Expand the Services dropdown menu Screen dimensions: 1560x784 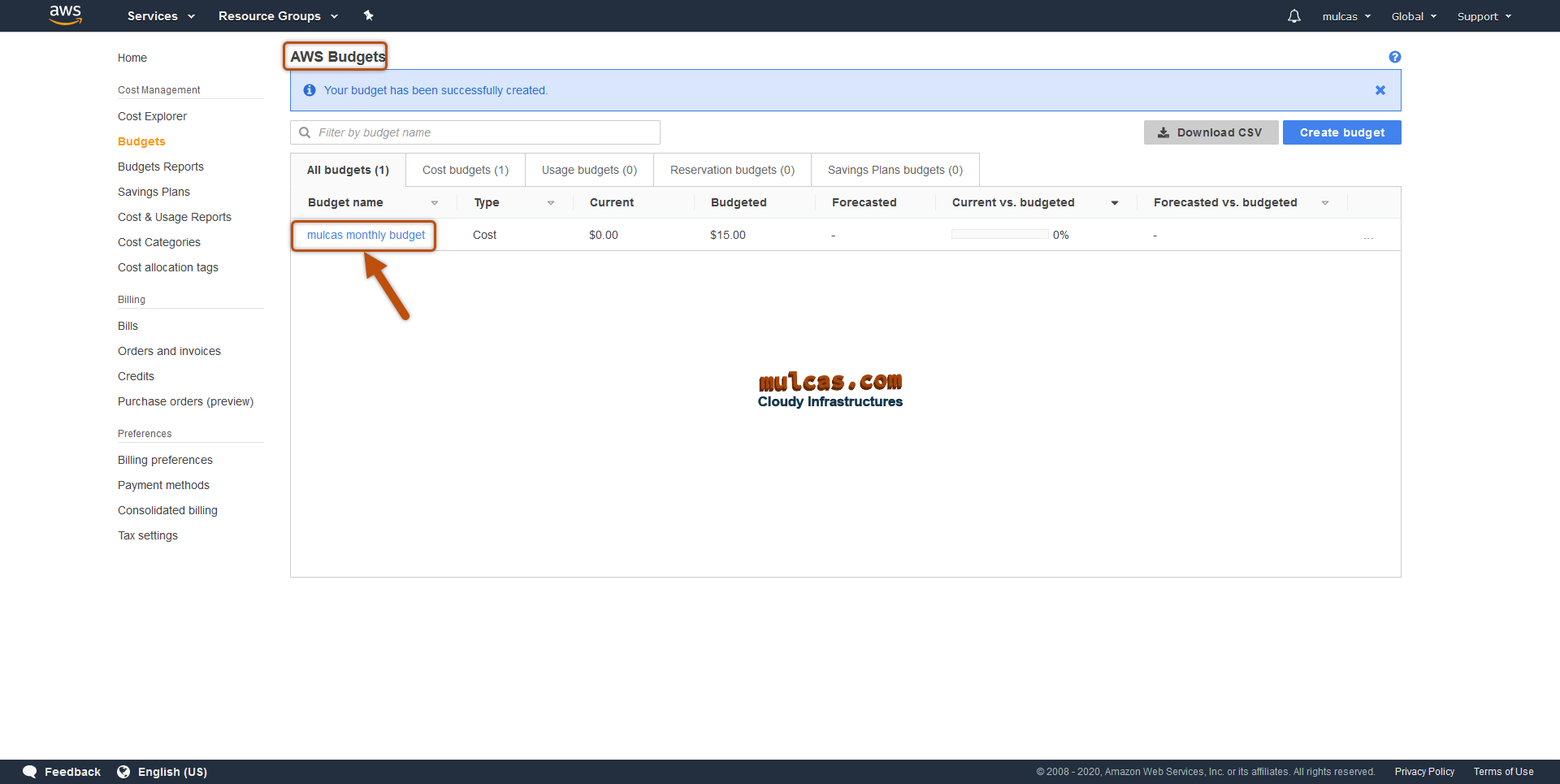tap(161, 16)
